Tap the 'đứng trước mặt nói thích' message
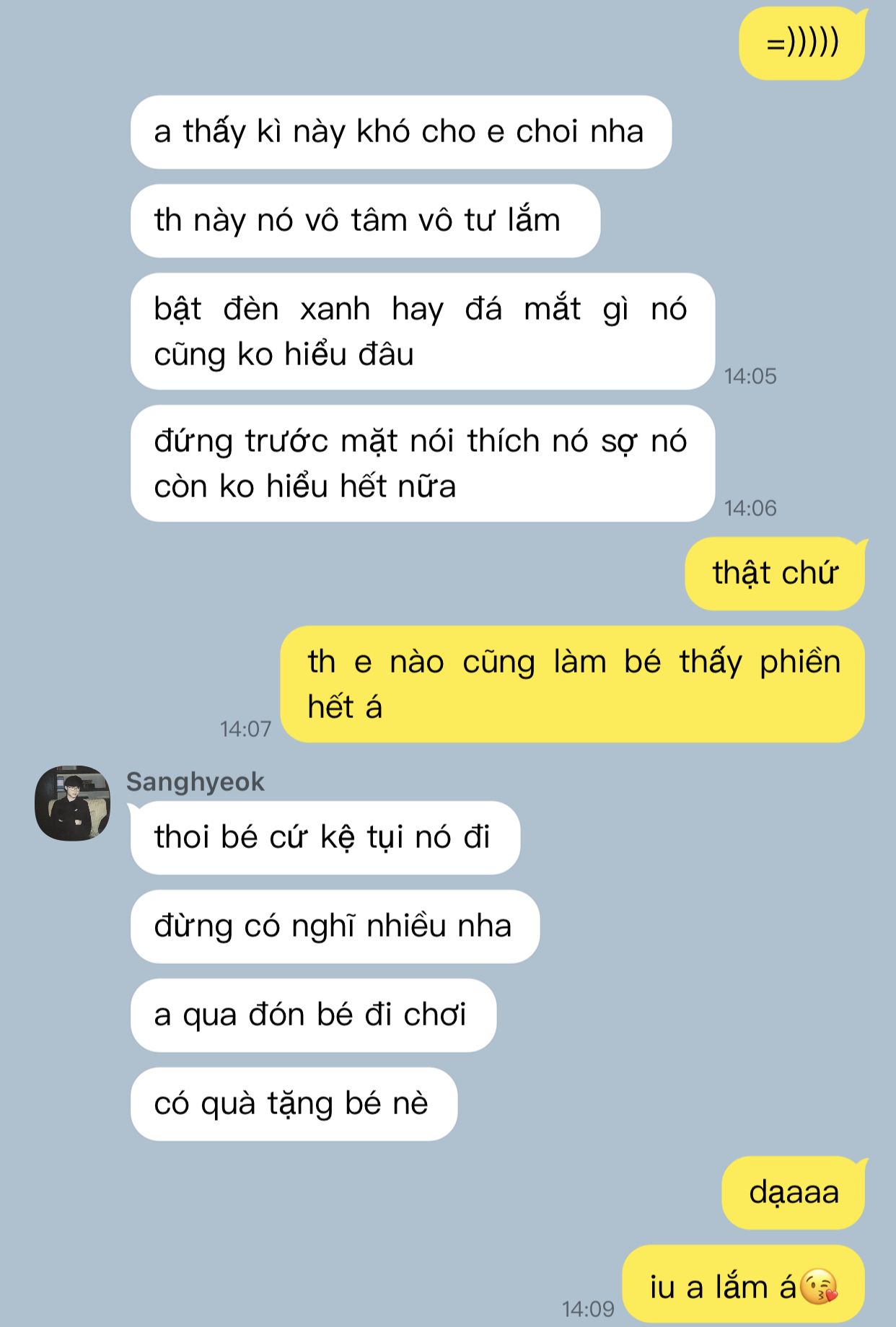The height and width of the screenshot is (1327, 896). [423, 463]
